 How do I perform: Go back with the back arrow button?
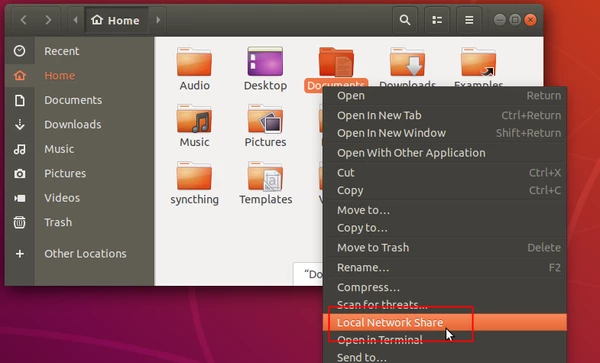coord(24,20)
